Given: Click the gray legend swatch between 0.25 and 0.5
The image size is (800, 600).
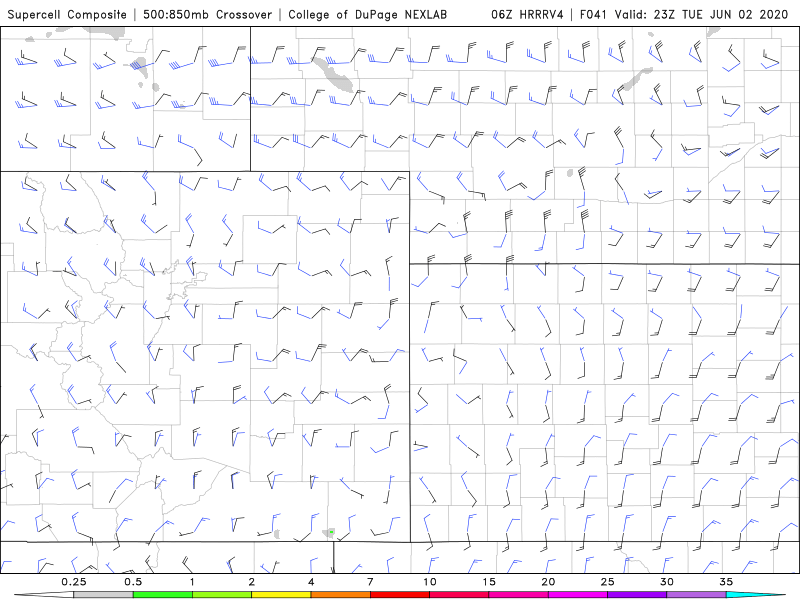Looking at the screenshot, I should (103, 595).
